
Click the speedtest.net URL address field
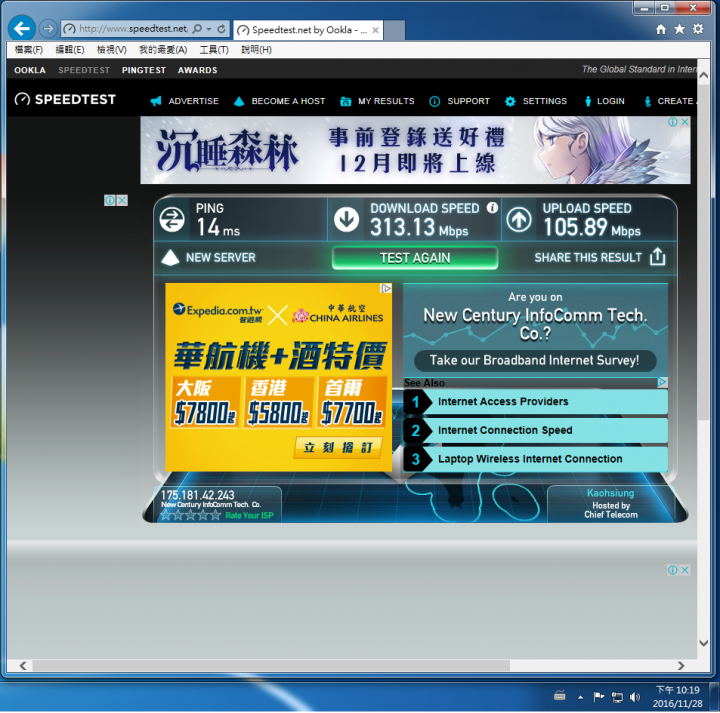click(133, 28)
